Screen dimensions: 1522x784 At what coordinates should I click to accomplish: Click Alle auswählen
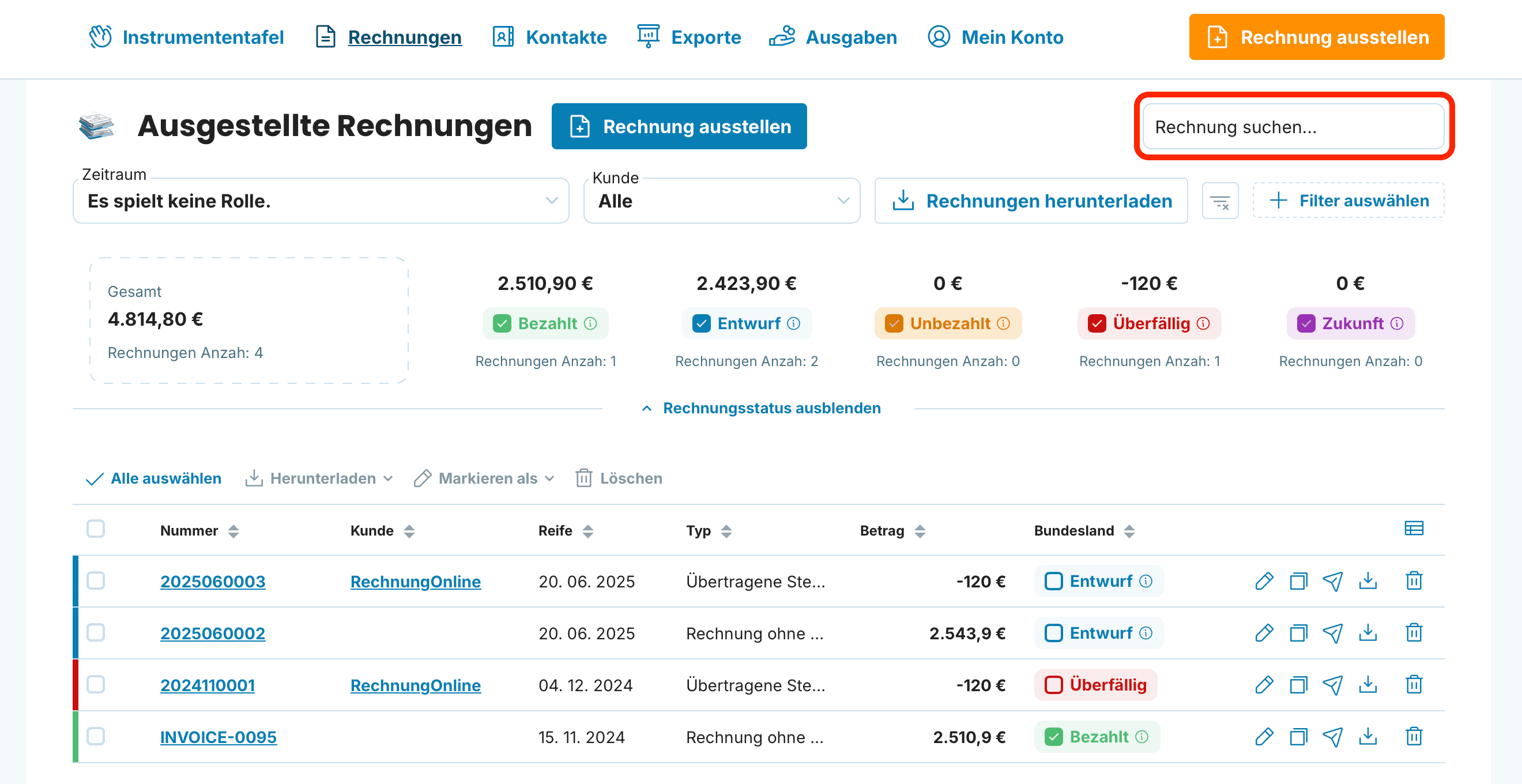click(x=153, y=478)
